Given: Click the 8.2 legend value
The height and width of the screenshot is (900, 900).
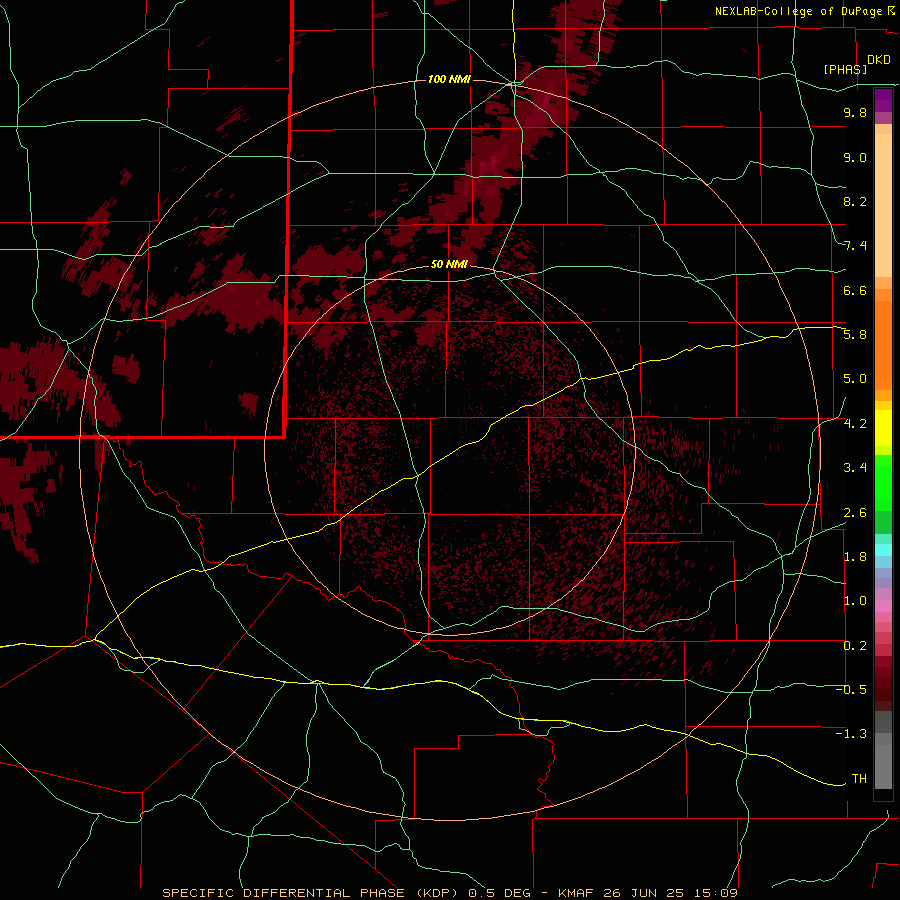Looking at the screenshot, I should (x=855, y=201).
